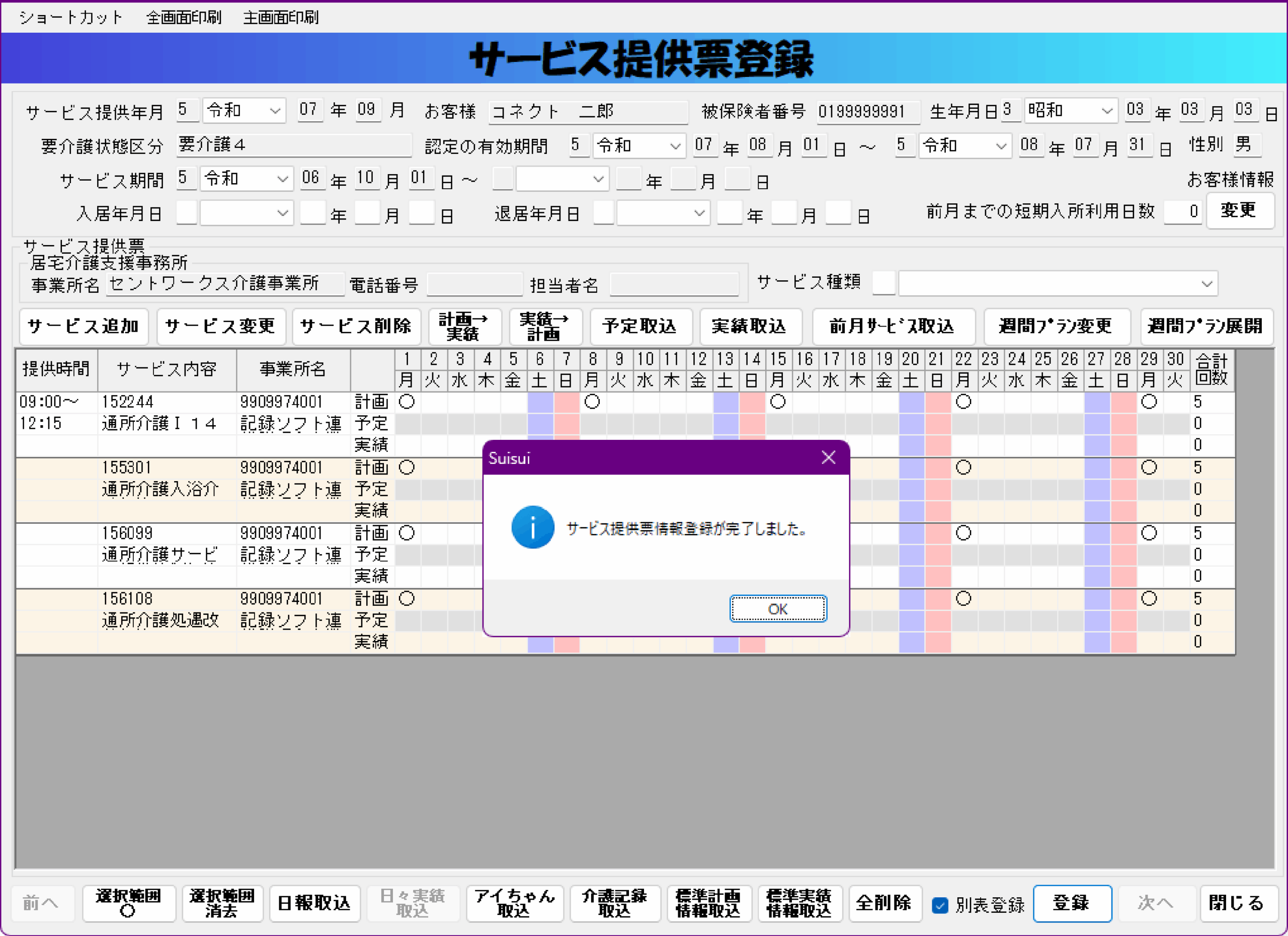Viewport: 1288px width, 936px height.
Task: Toggle the 別表登録 checkbox
Action: 940,904
